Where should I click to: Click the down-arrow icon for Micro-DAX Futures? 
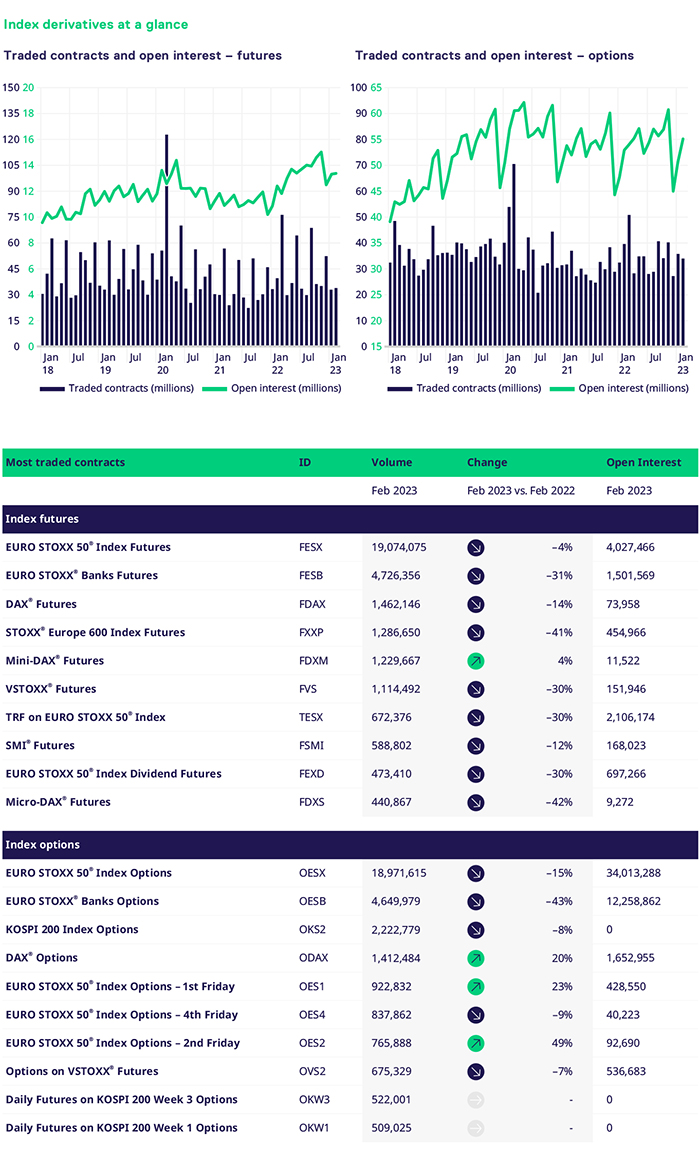click(476, 802)
